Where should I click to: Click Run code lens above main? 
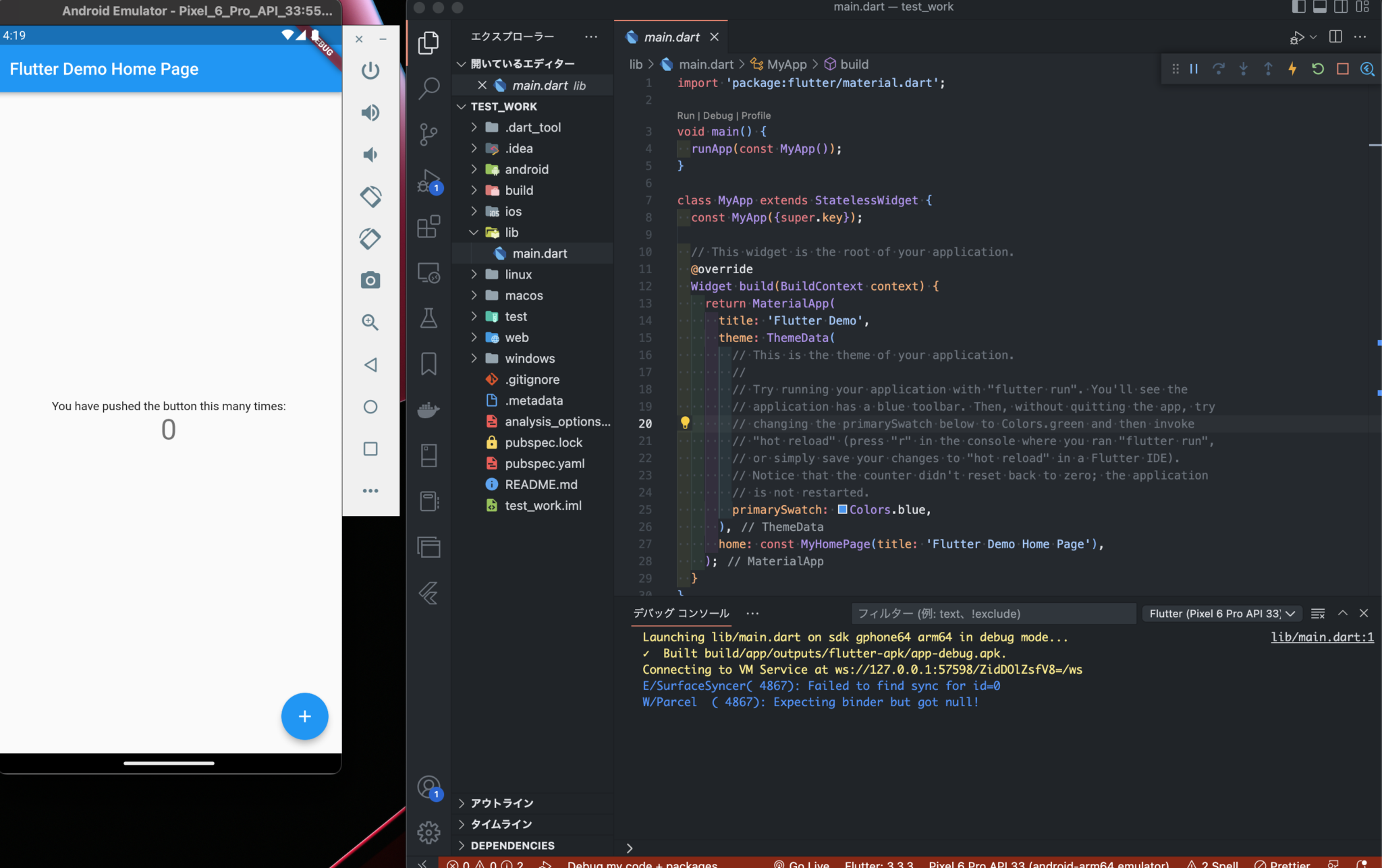[686, 115]
